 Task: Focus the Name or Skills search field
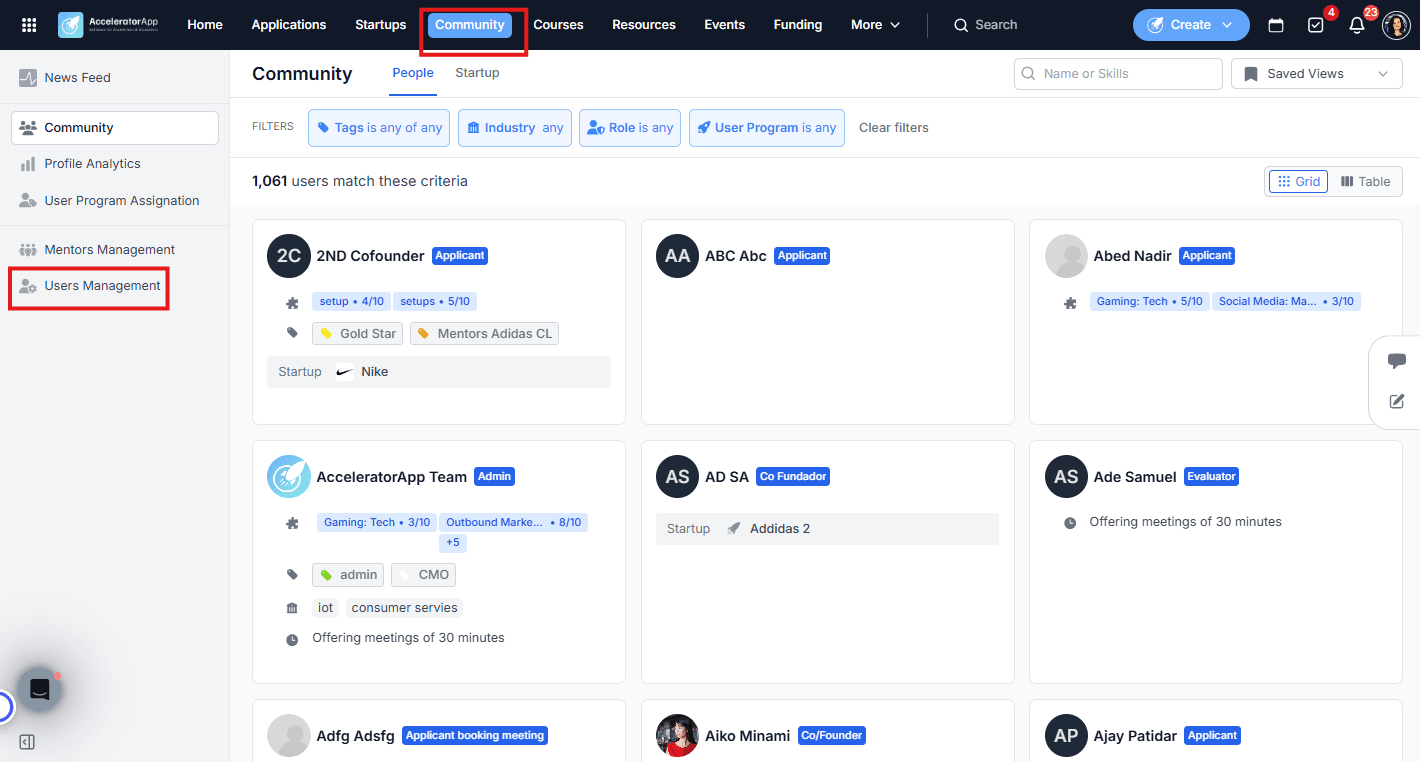[x=1118, y=74]
